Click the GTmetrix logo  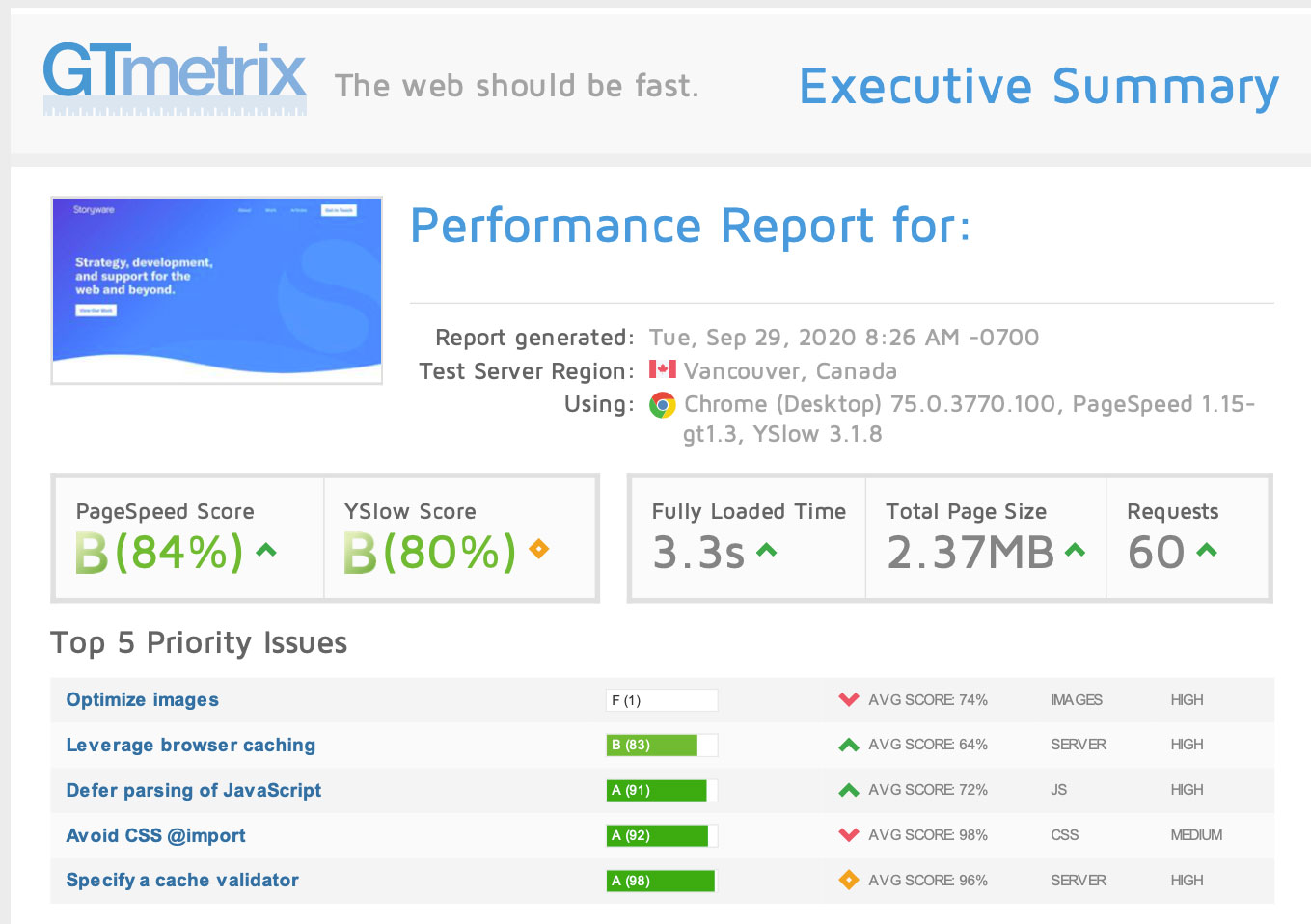click(x=175, y=79)
